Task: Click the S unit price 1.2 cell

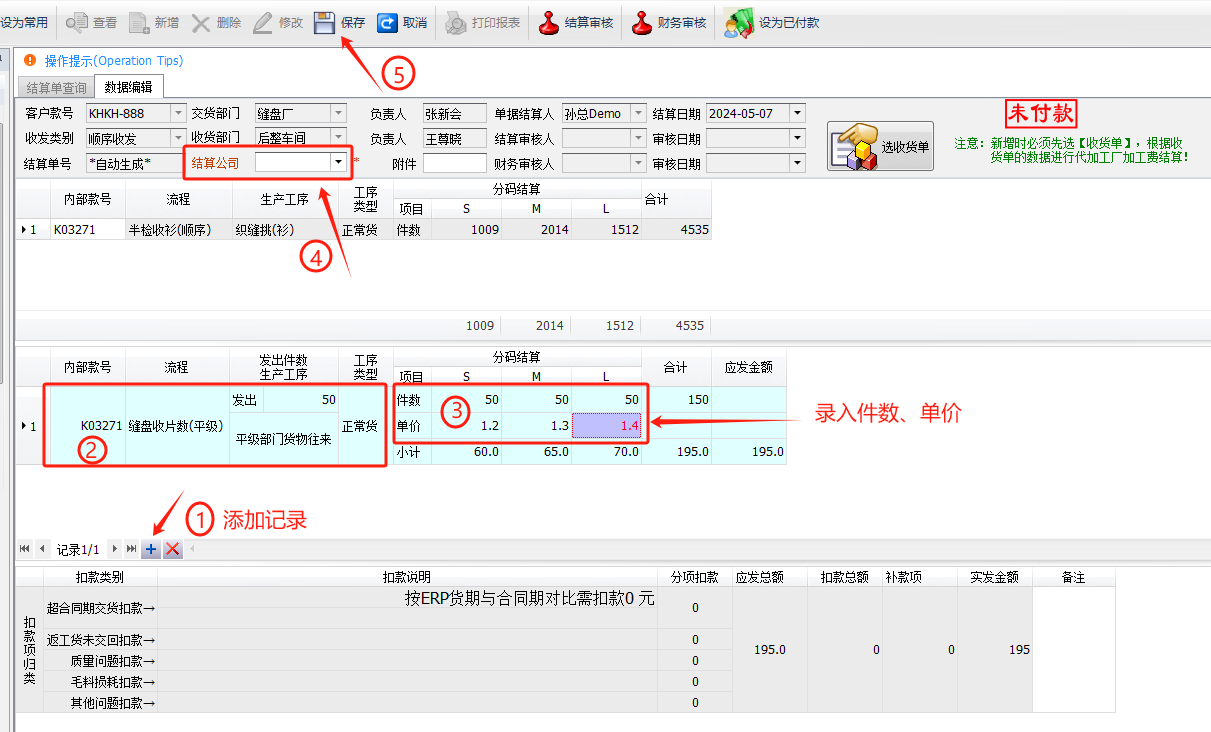Action: 466,426
